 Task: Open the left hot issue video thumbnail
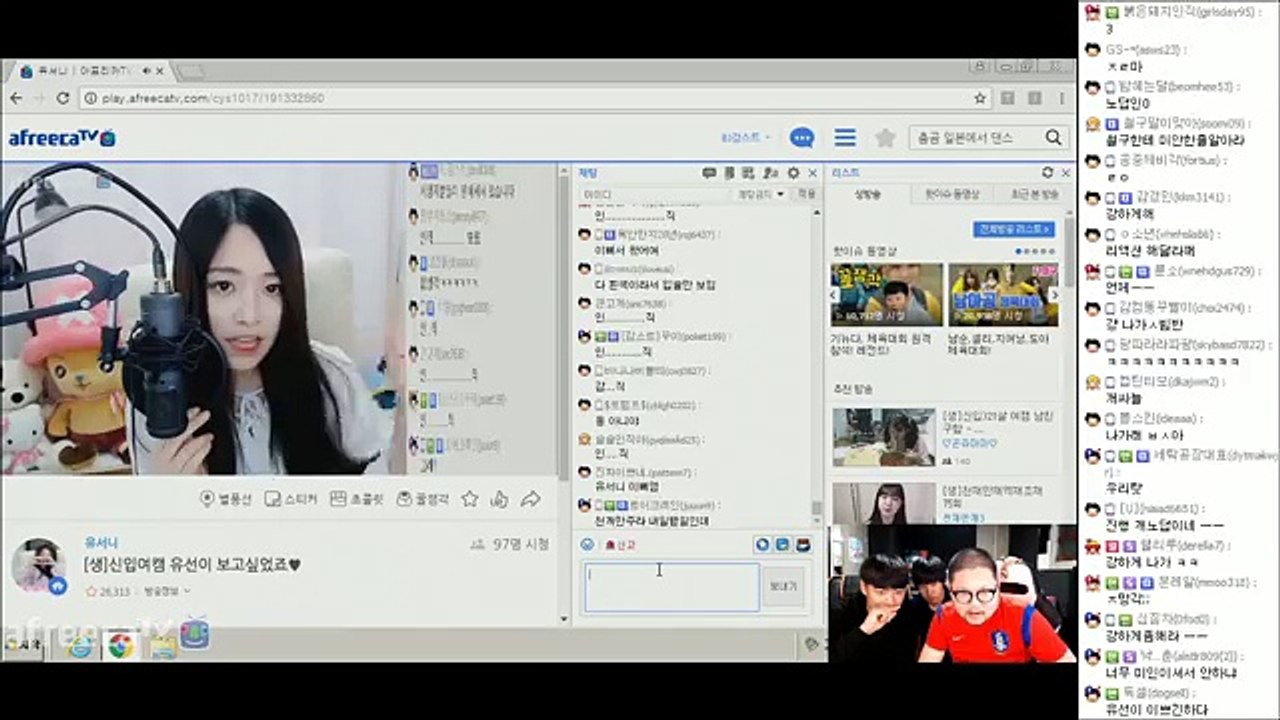tap(886, 294)
